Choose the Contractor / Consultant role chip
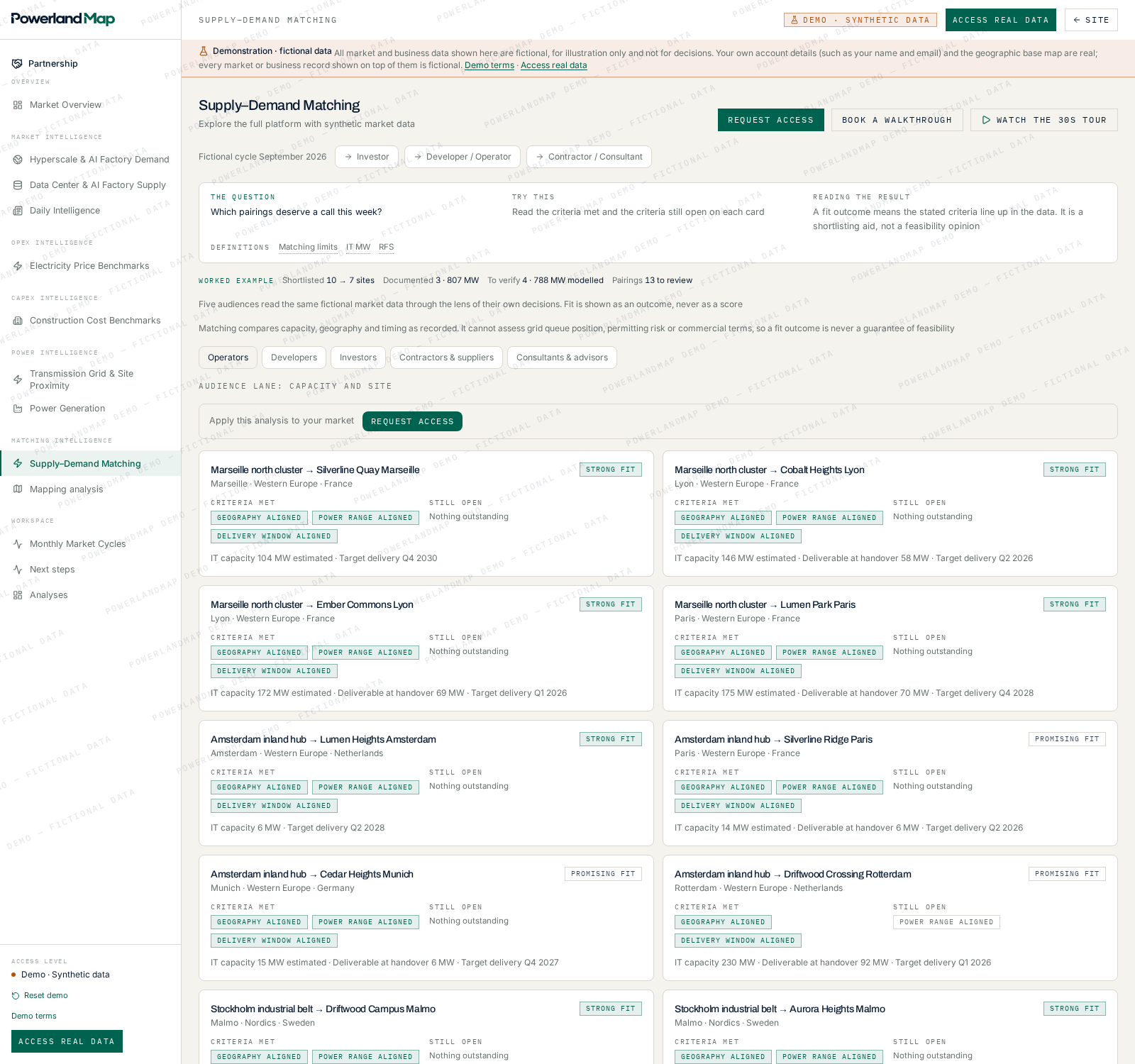Image resolution: width=1135 pixels, height=1064 pixels. click(x=589, y=157)
